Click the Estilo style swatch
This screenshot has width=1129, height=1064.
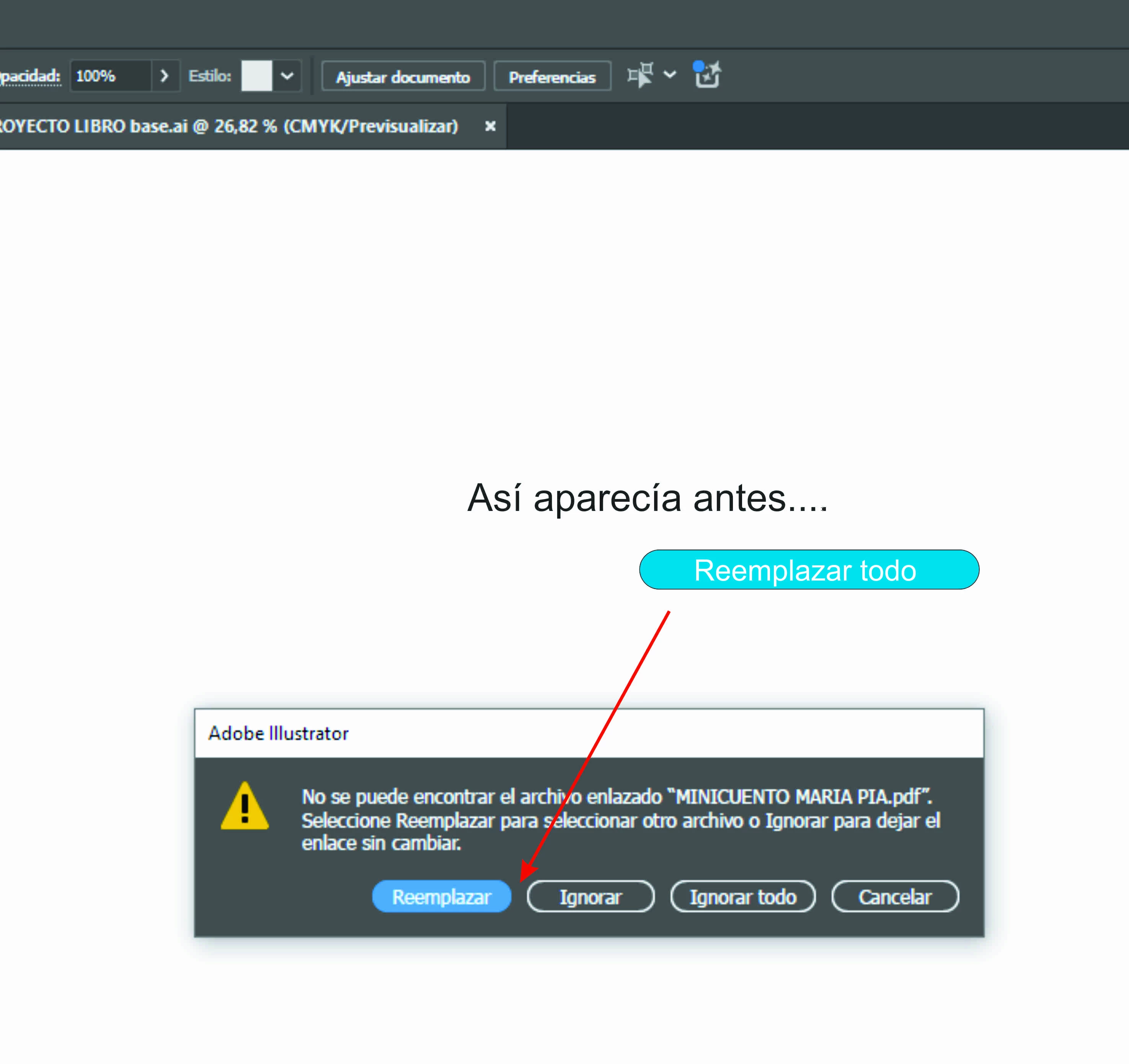click(x=257, y=75)
